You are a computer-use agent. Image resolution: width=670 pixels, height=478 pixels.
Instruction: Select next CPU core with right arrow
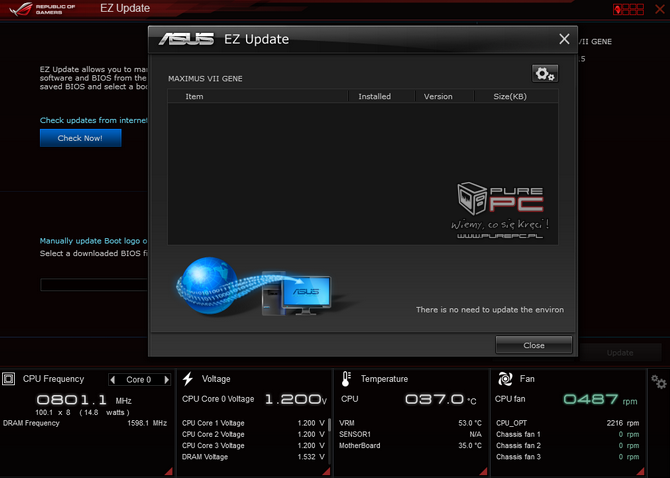coord(167,379)
